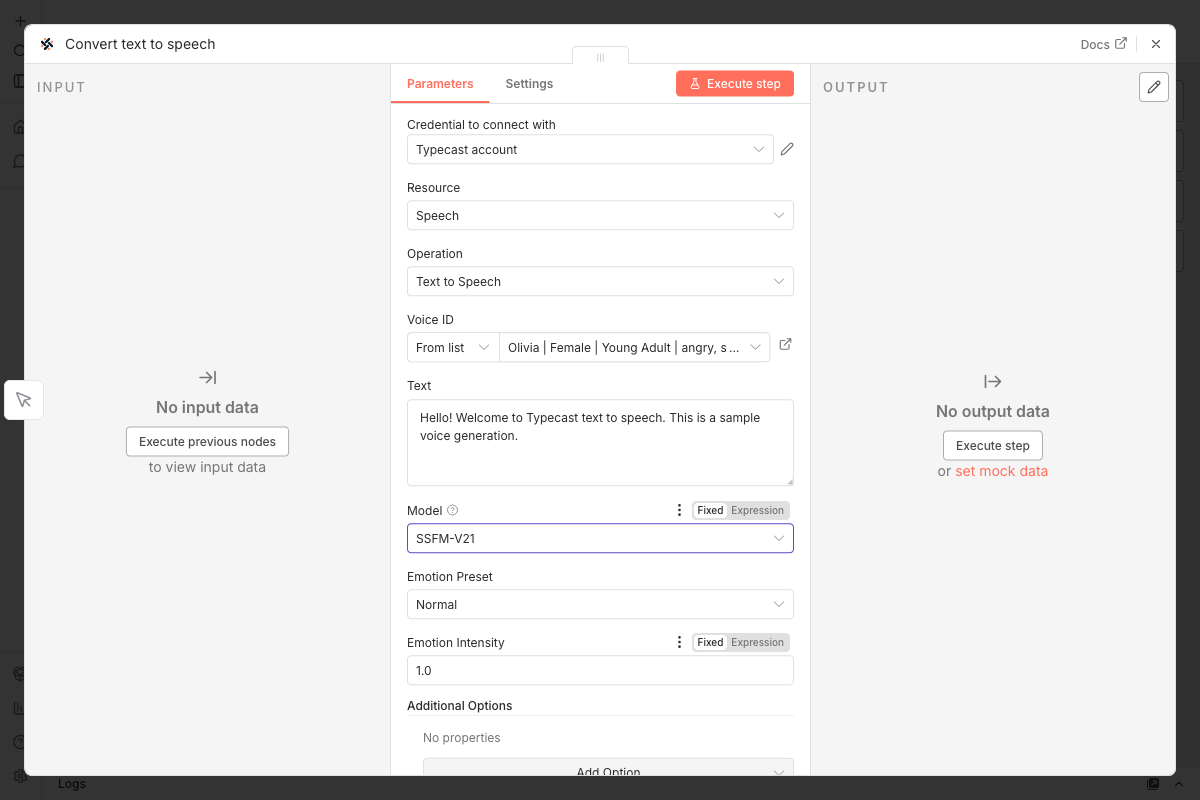Open notifications bell in the sidebar
Viewport: 1200px width, 800px height.
point(18,160)
